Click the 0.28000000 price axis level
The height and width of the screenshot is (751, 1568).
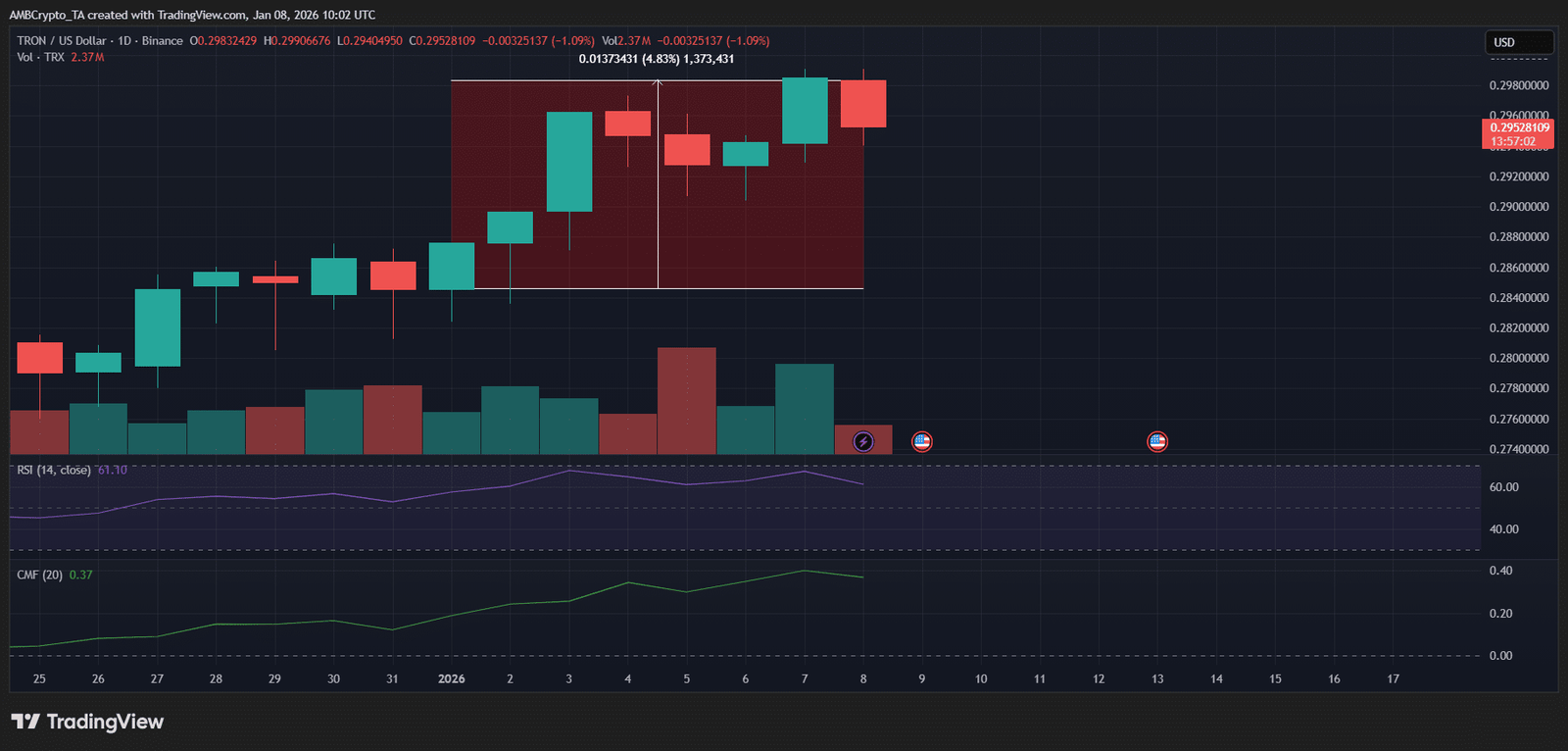[x=1518, y=359]
